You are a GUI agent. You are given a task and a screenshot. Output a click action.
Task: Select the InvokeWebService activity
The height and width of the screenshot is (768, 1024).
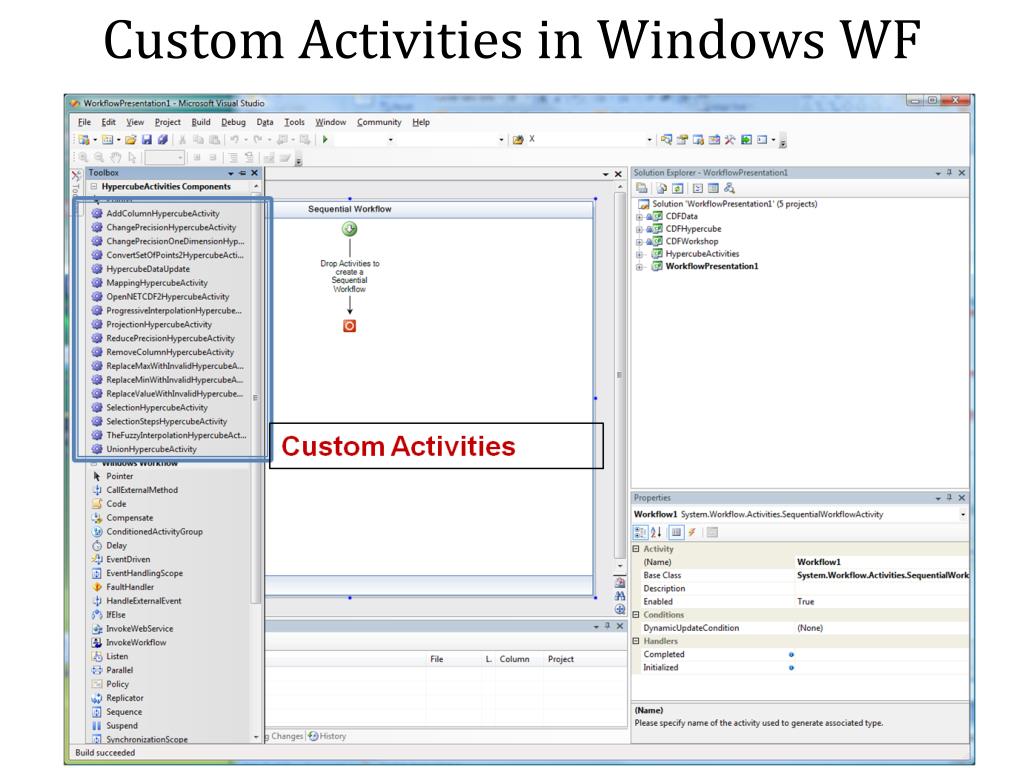[140, 629]
